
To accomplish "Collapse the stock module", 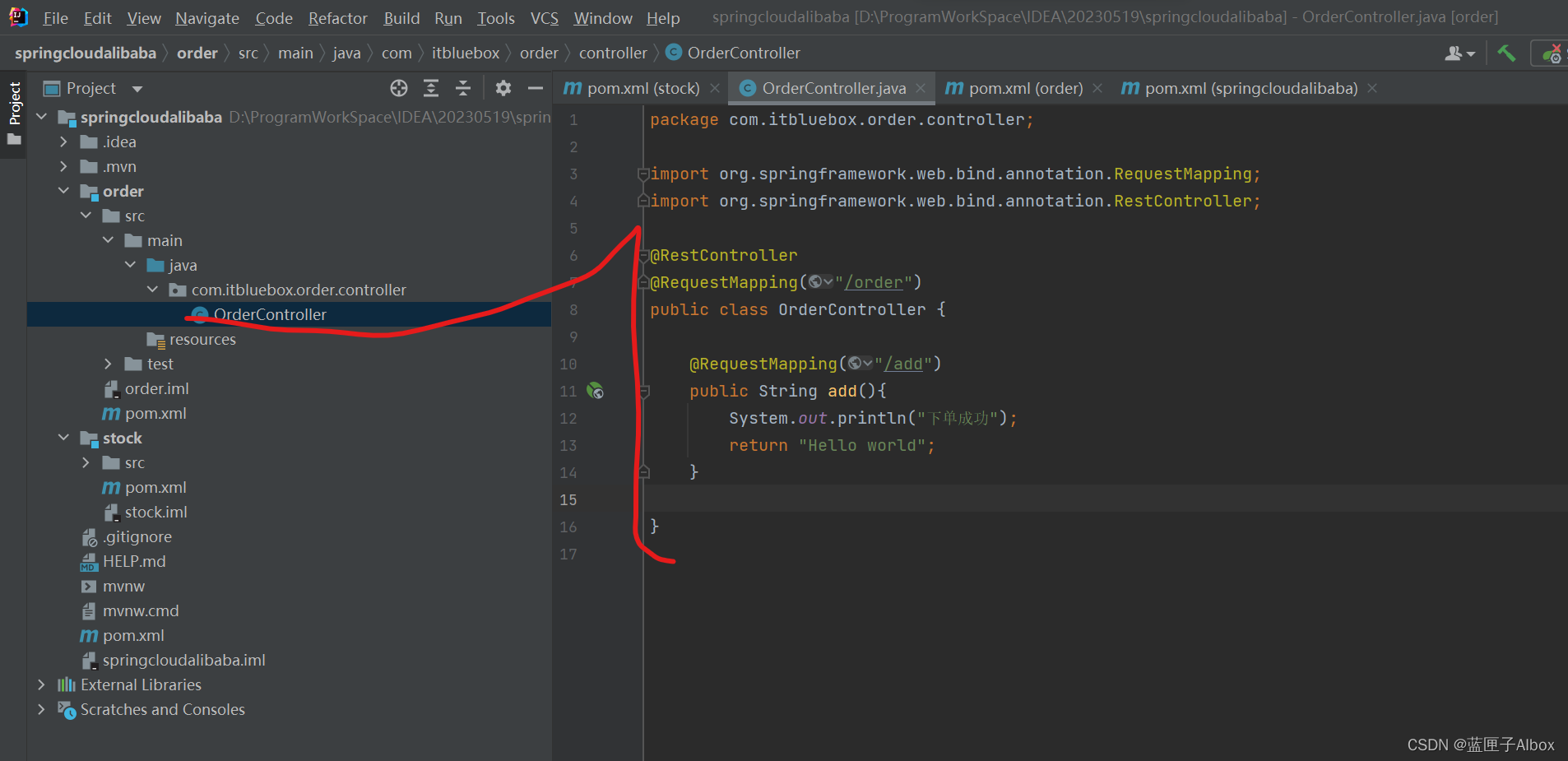I will coord(64,438).
